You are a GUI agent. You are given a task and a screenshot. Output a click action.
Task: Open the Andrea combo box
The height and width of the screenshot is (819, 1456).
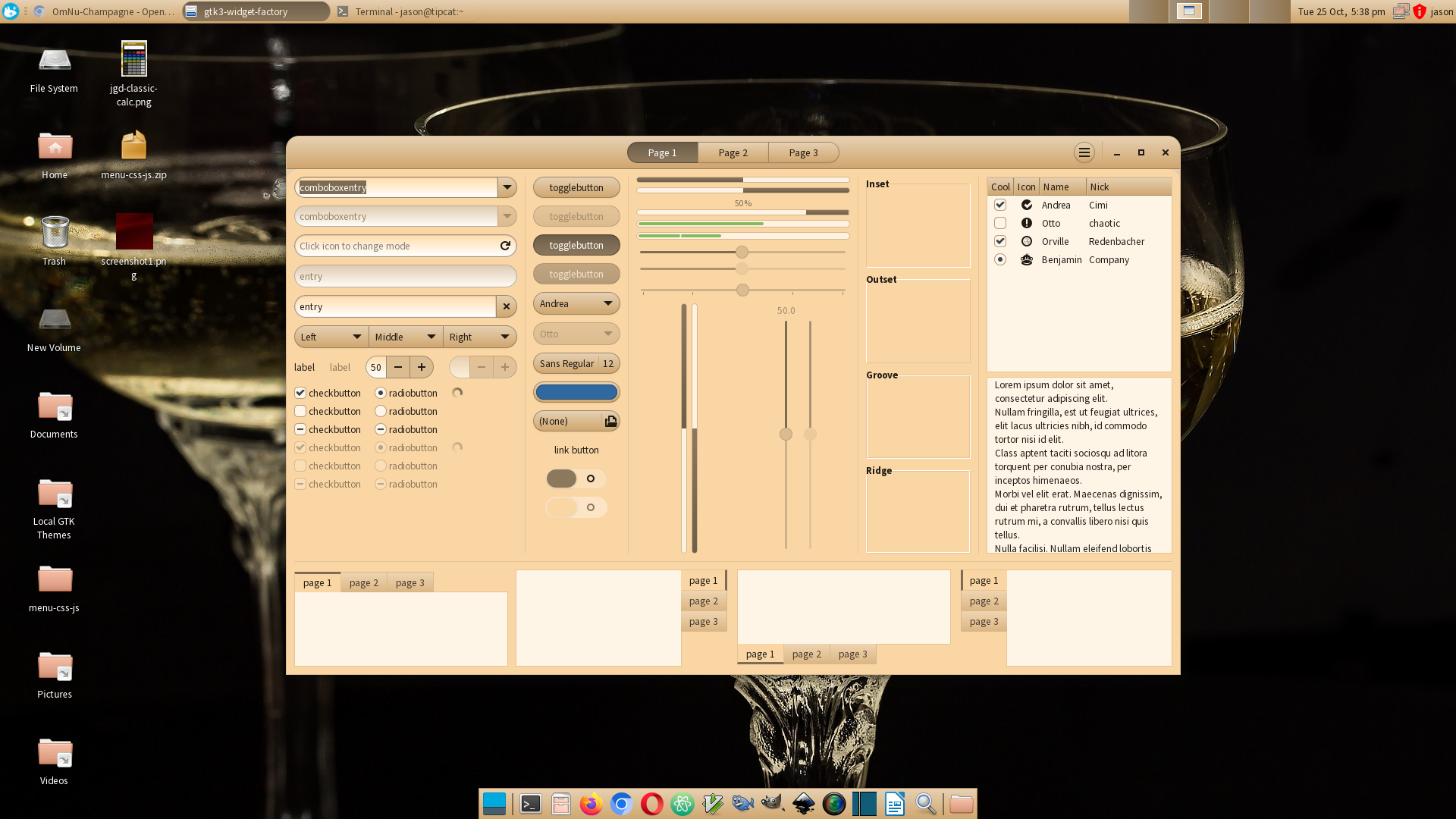(x=576, y=303)
